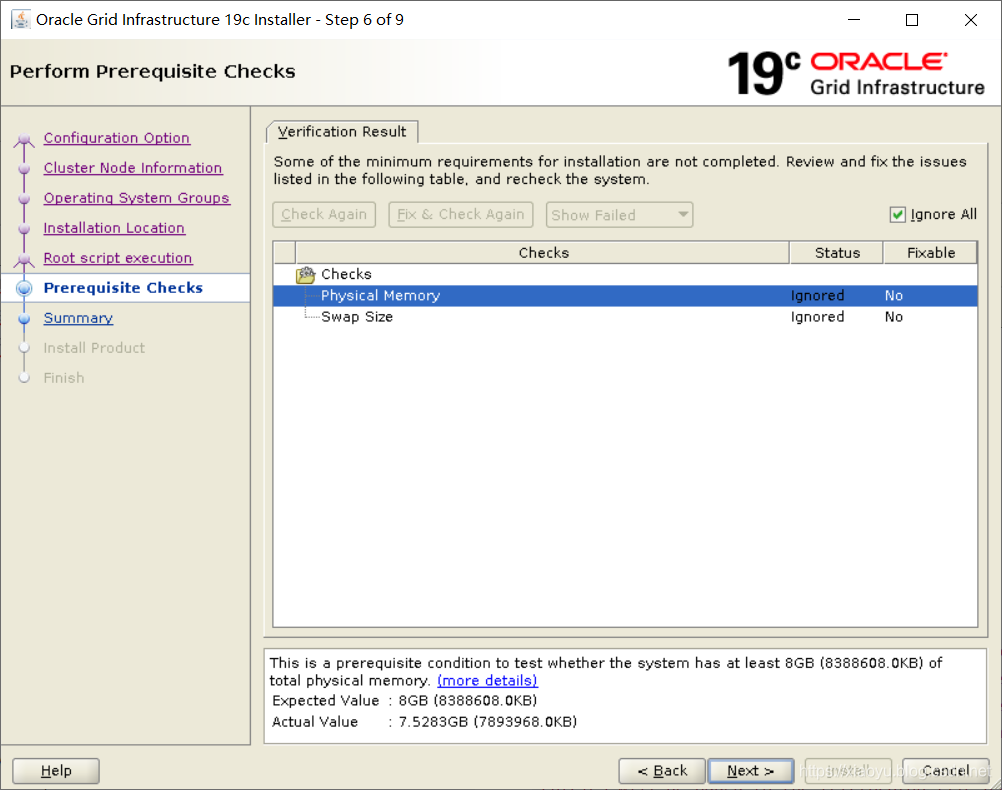Image resolution: width=1002 pixels, height=790 pixels.
Task: Select Prerequisite Checks in the sidebar
Action: point(123,288)
